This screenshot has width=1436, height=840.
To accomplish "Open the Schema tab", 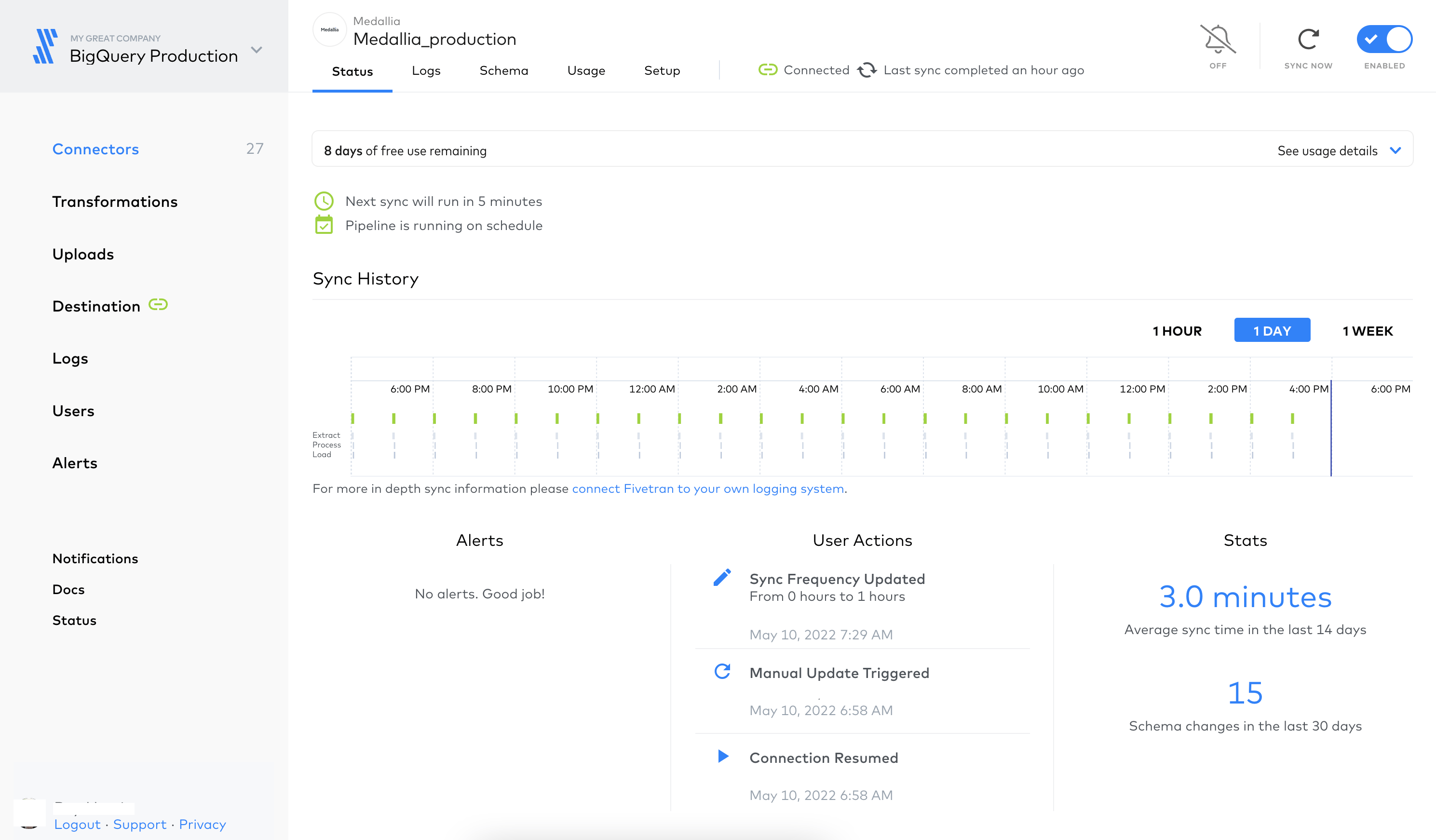I will point(504,71).
